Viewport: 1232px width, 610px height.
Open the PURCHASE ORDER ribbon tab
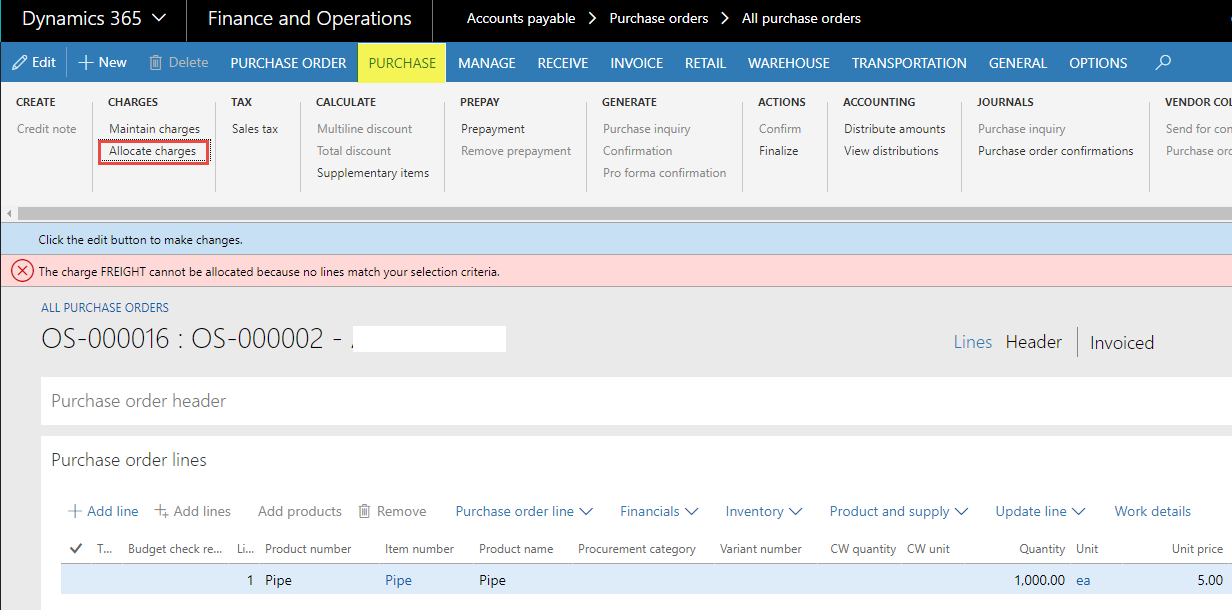point(288,63)
